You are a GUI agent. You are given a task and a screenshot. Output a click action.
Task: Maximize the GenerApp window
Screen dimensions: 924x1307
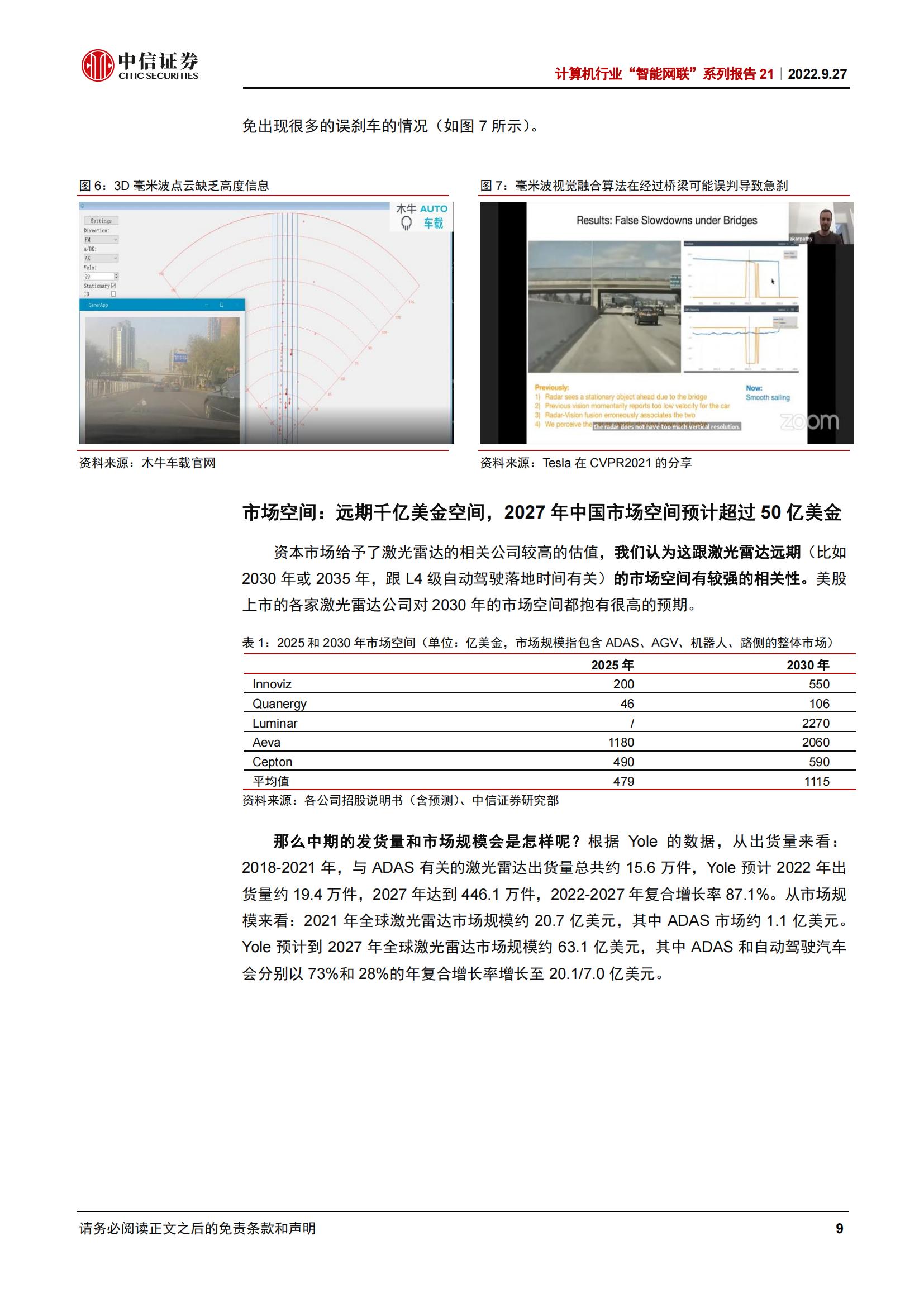[x=221, y=305]
